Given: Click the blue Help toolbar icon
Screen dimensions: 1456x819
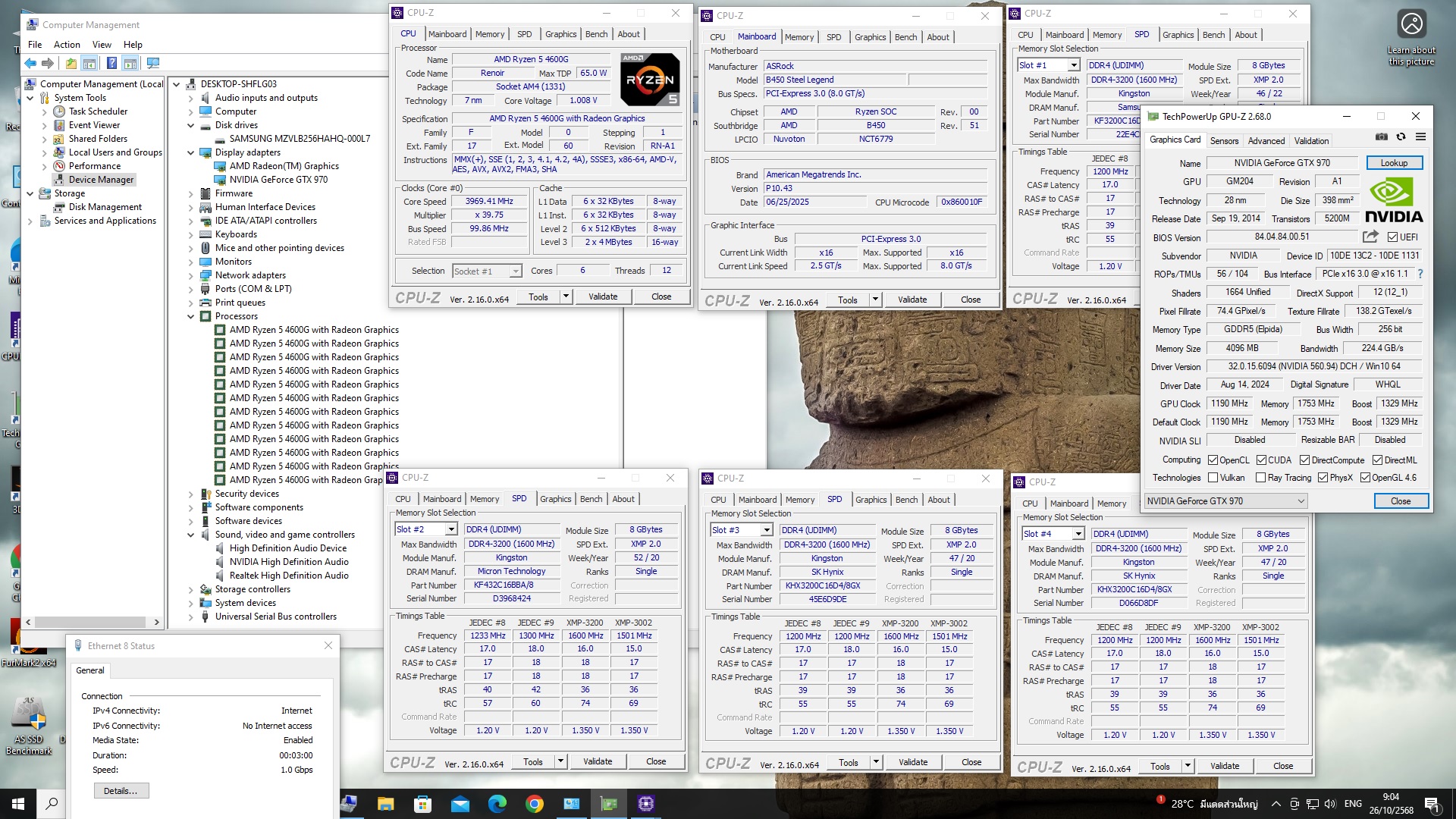Looking at the screenshot, I should [x=111, y=63].
